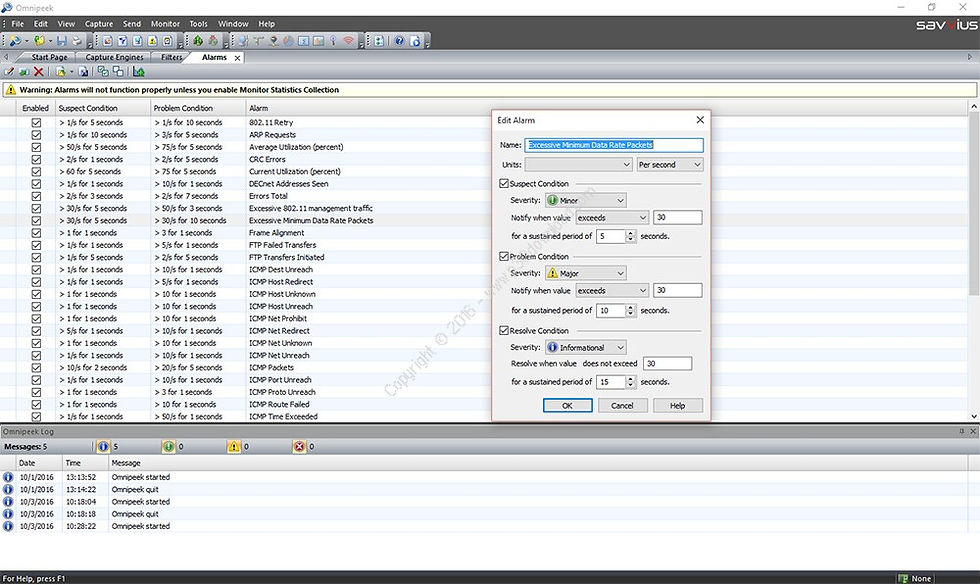The width and height of the screenshot is (980, 584).
Task: Decrease the Problem sustained period spinner
Action: click(x=631, y=314)
